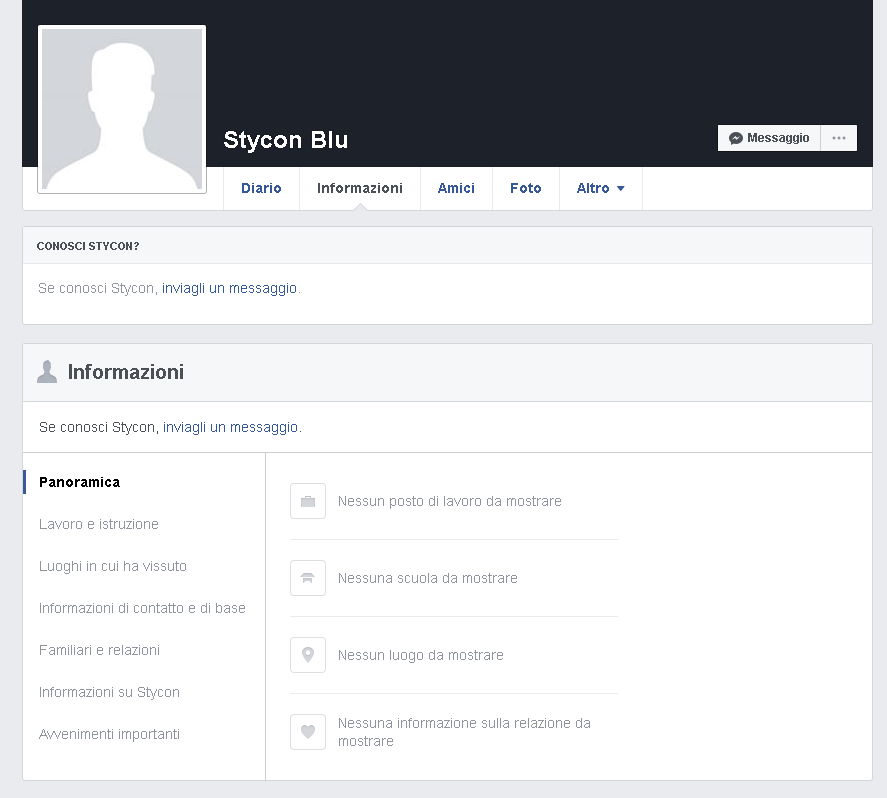The width and height of the screenshot is (887, 798).
Task: Click the Stycon Blu profile name
Action: 286,140
